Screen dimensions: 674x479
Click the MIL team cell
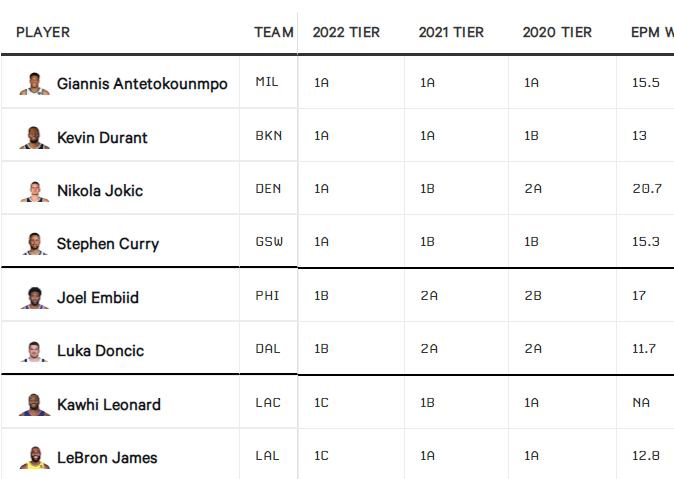point(267,82)
